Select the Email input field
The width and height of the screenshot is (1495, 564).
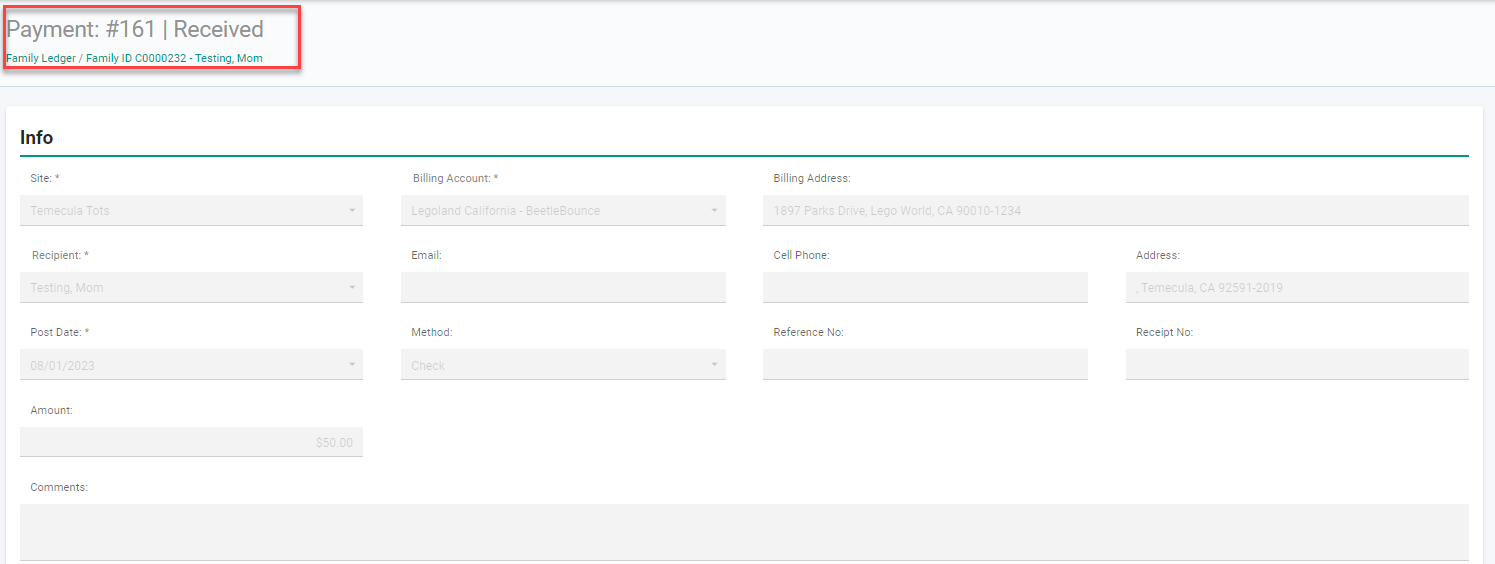(563, 288)
